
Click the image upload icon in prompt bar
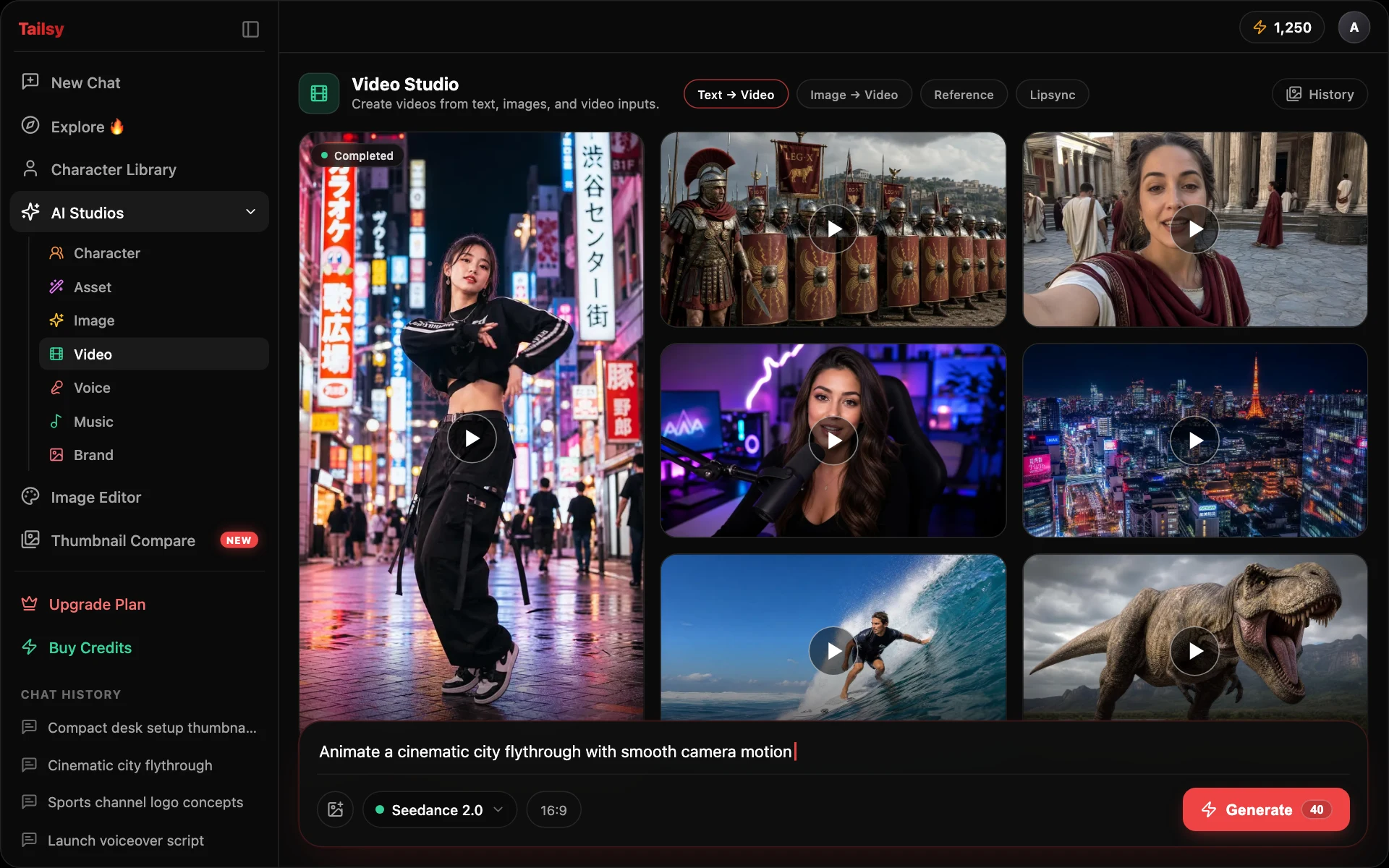pyautogui.click(x=335, y=809)
